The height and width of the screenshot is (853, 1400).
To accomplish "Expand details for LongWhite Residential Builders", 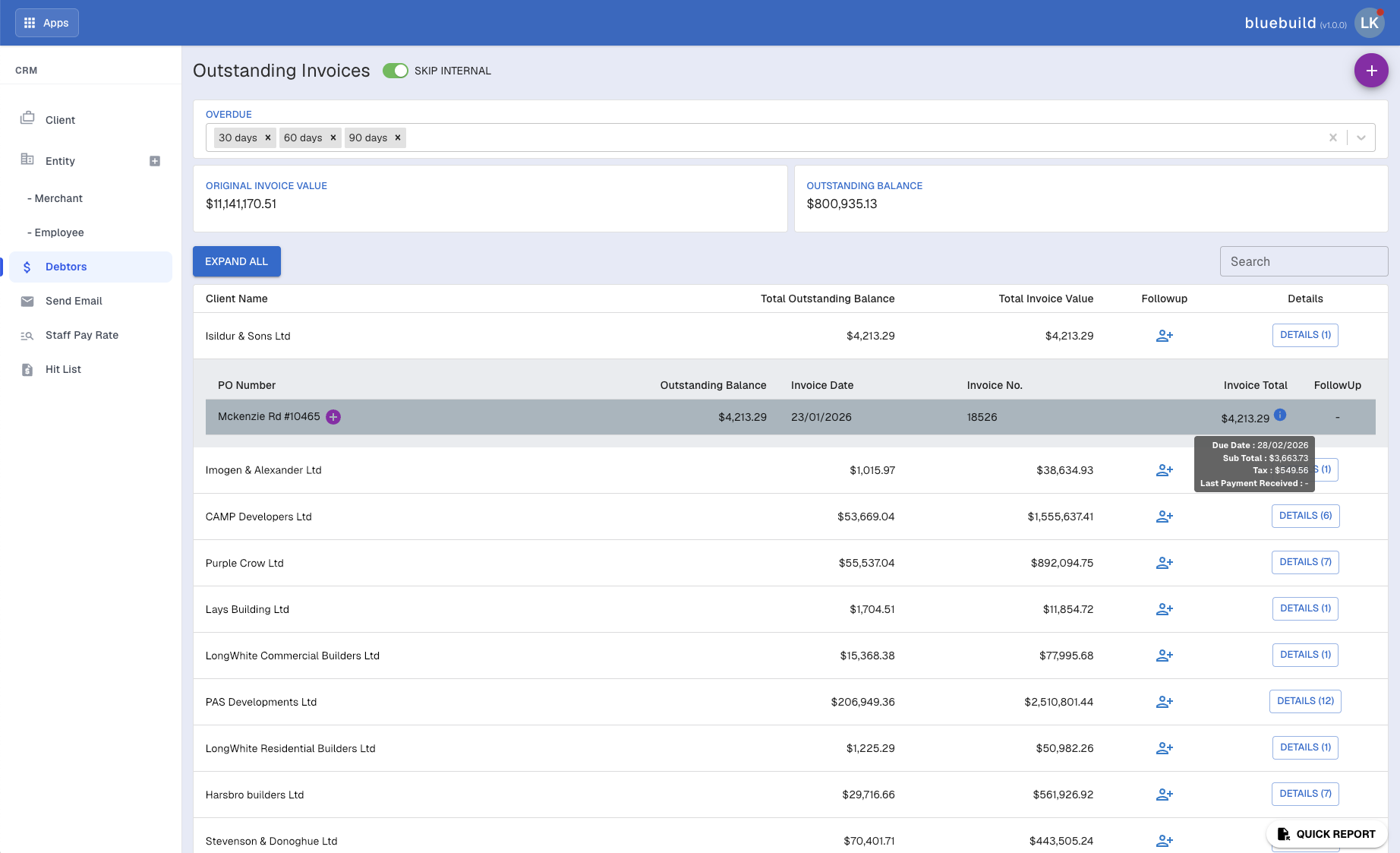I will pyautogui.click(x=1305, y=747).
